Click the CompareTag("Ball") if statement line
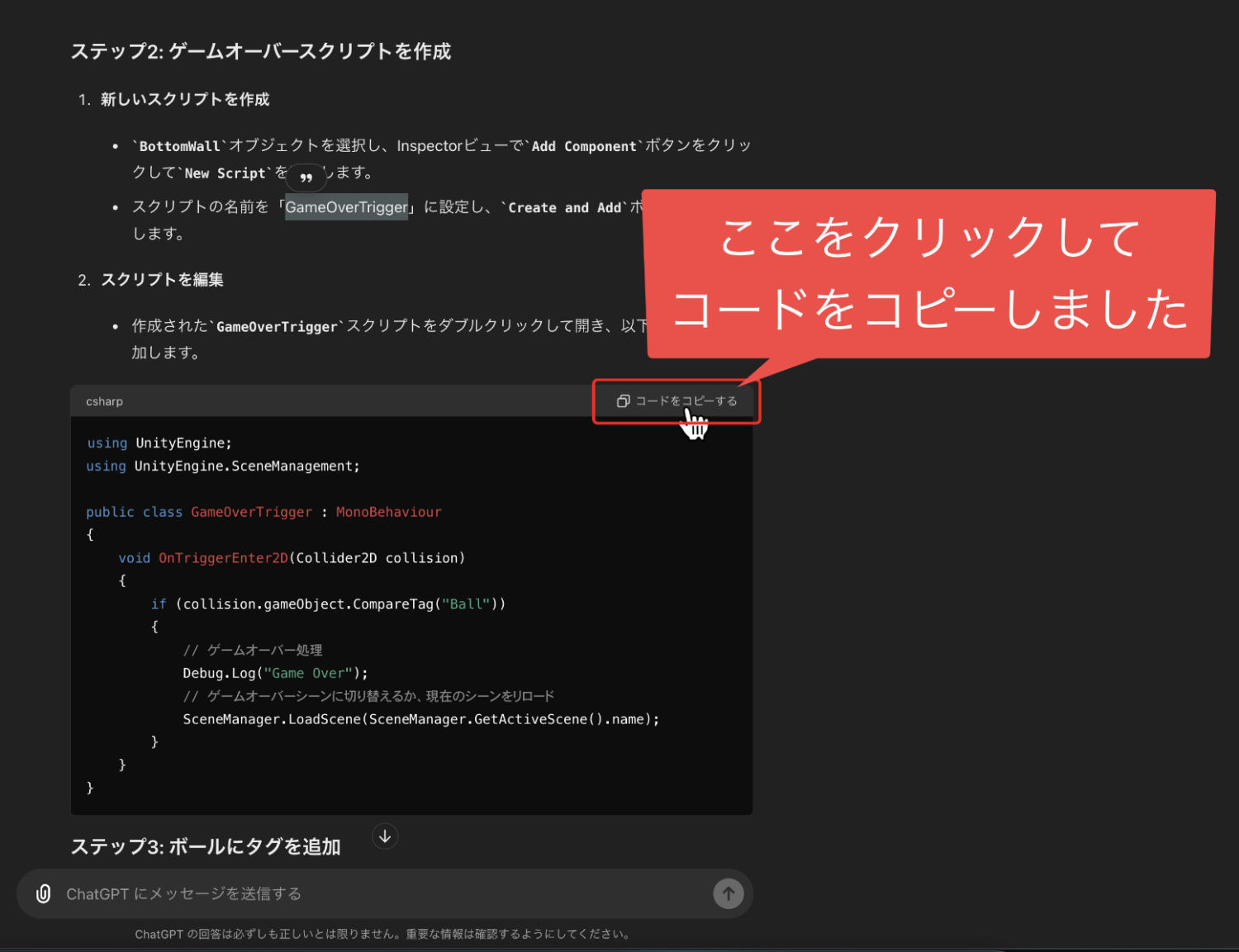Screen dimensions: 1239x952 [328, 604]
